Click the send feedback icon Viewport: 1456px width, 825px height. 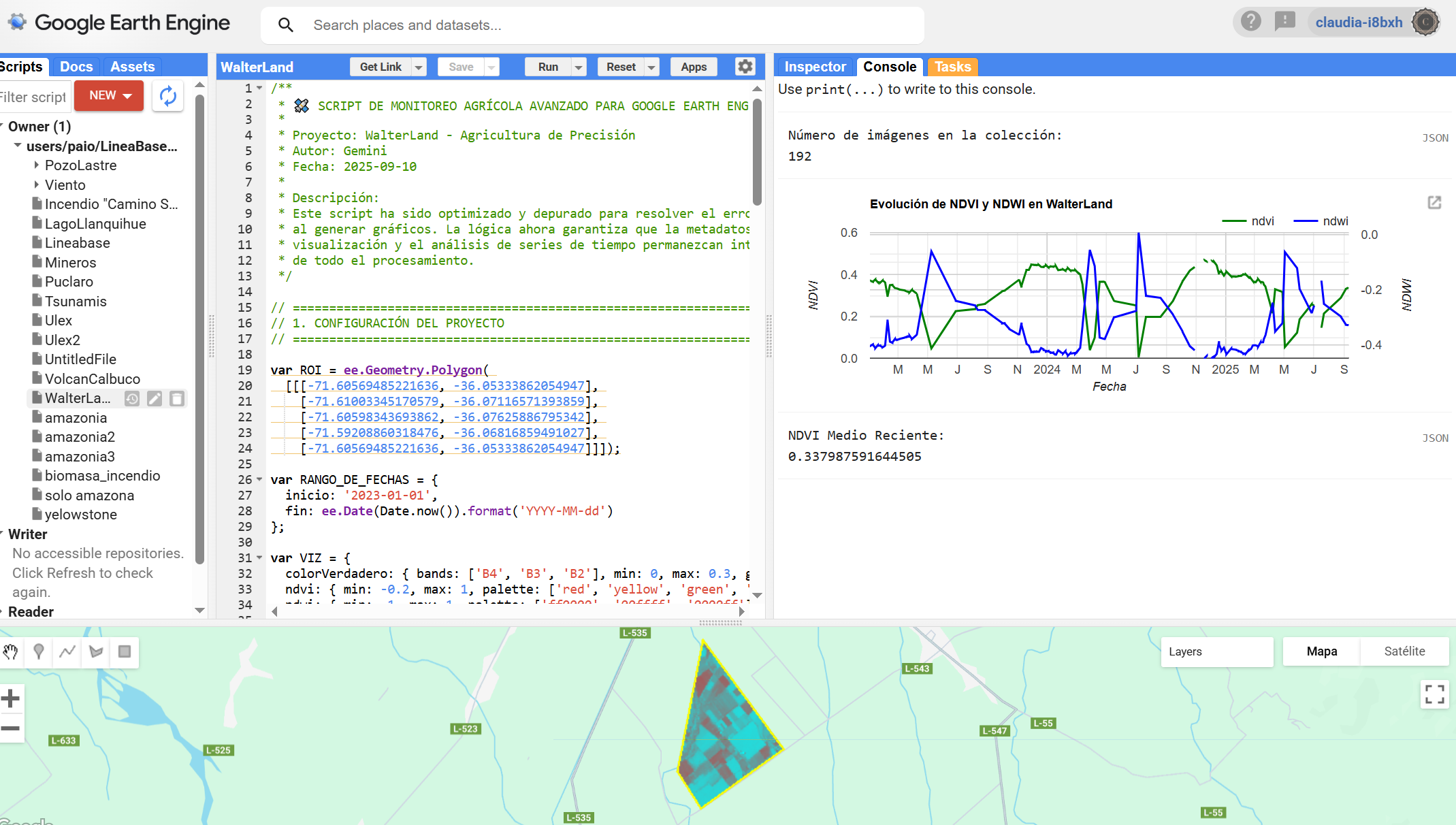pyautogui.click(x=1284, y=22)
